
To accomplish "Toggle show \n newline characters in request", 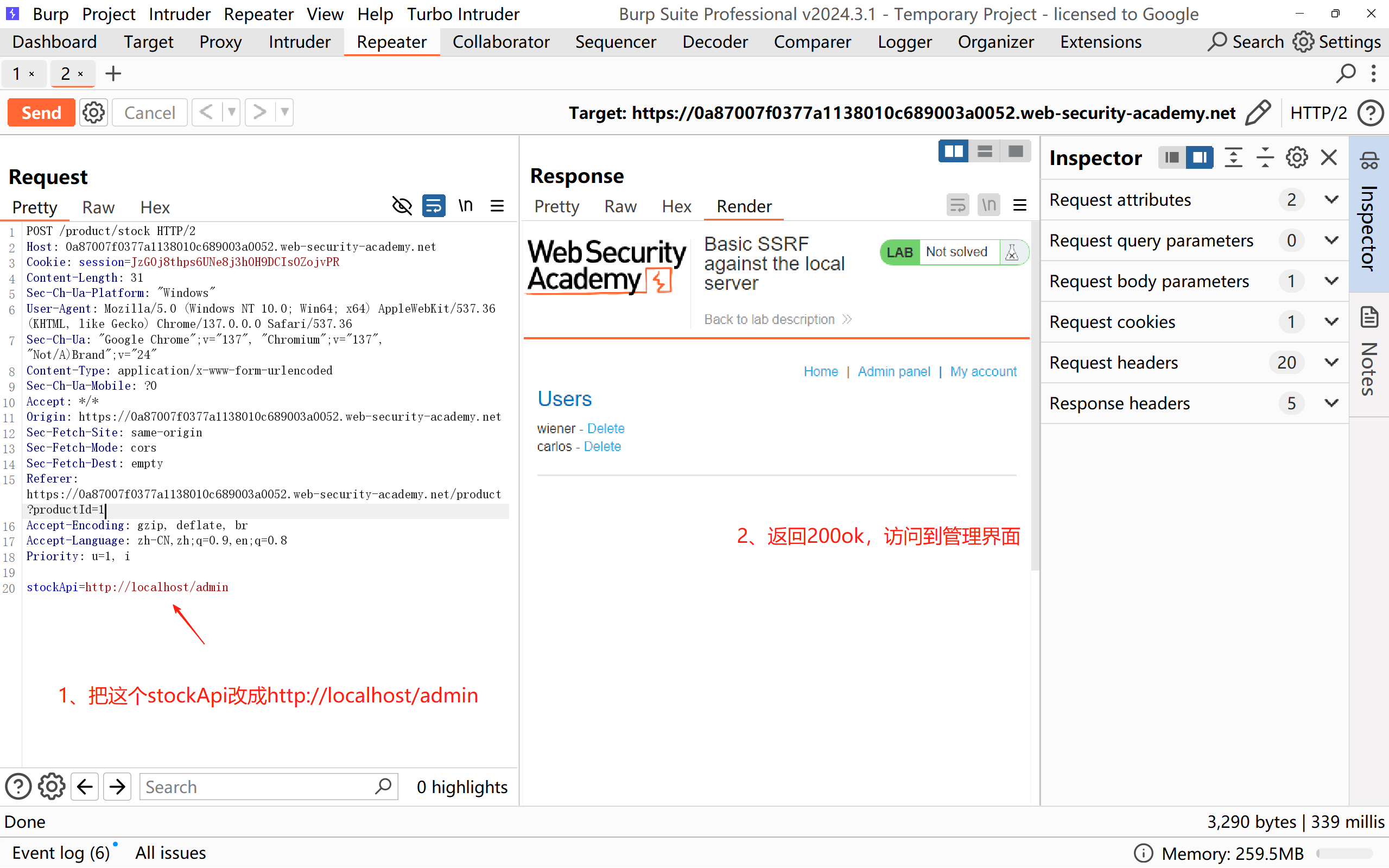I will (466, 206).
